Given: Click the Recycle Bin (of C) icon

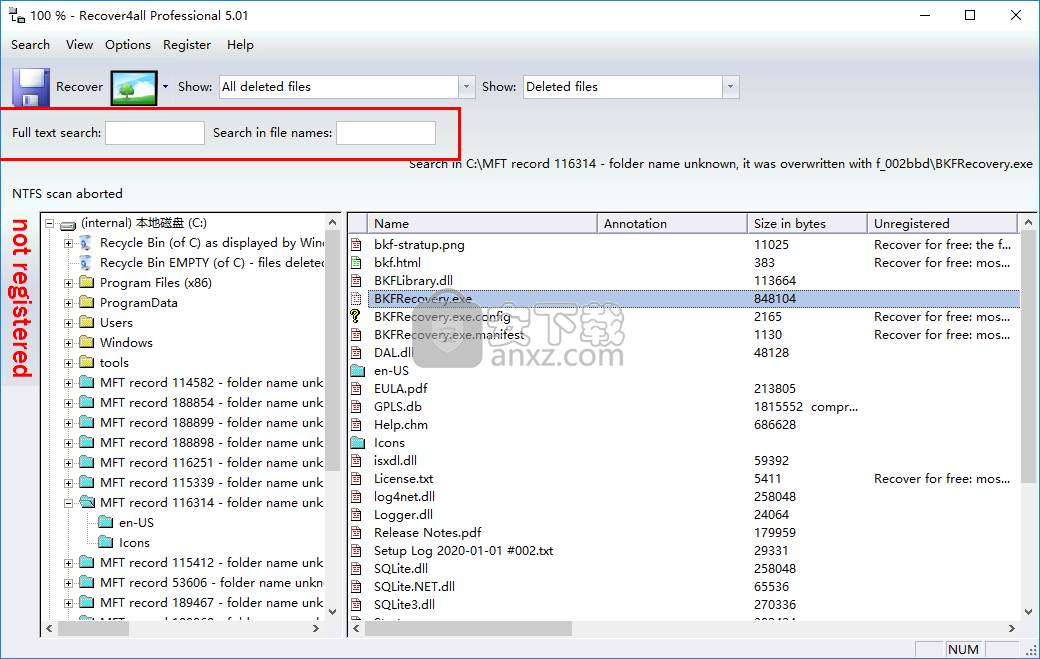Looking at the screenshot, I should [86, 243].
